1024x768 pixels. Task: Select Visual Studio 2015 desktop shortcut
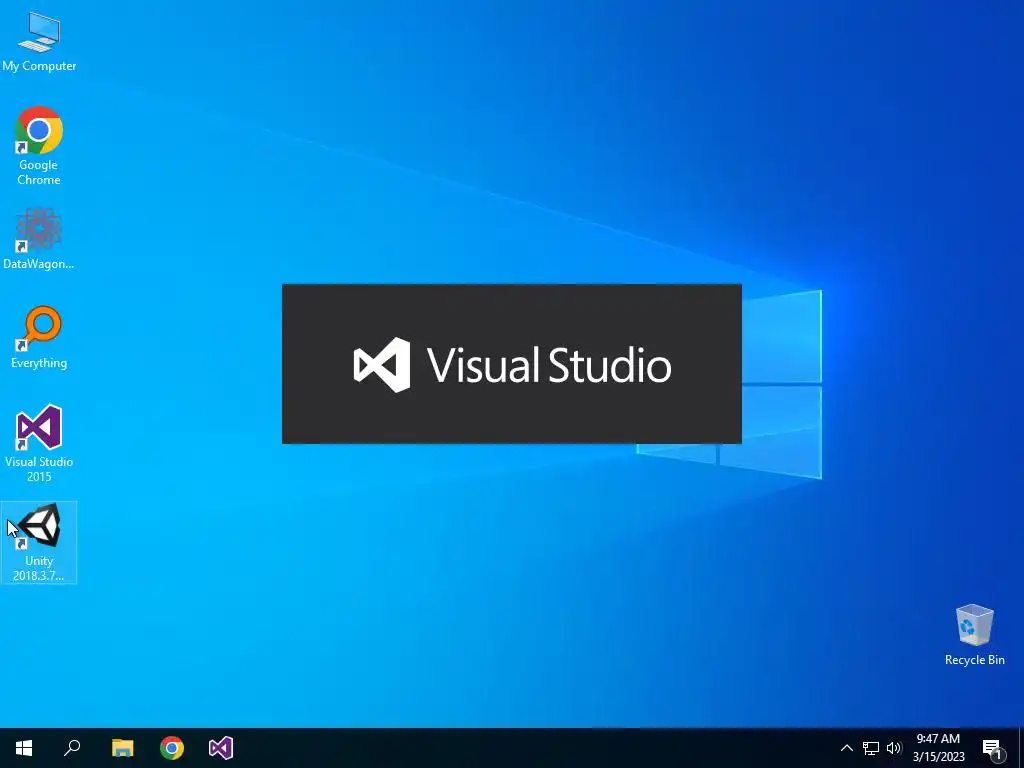(39, 443)
